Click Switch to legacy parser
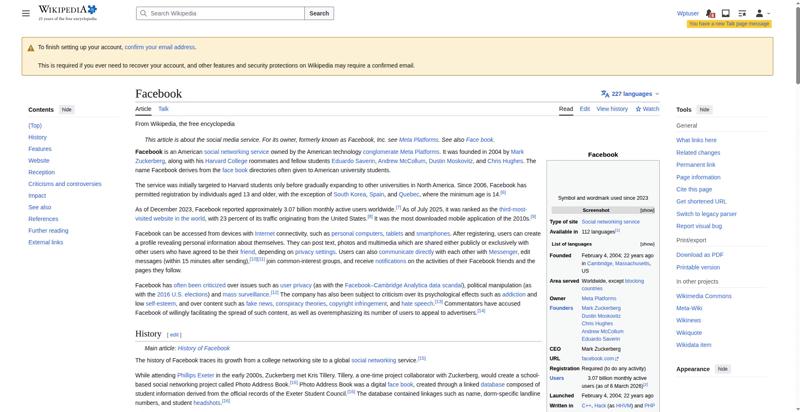 tap(706, 214)
